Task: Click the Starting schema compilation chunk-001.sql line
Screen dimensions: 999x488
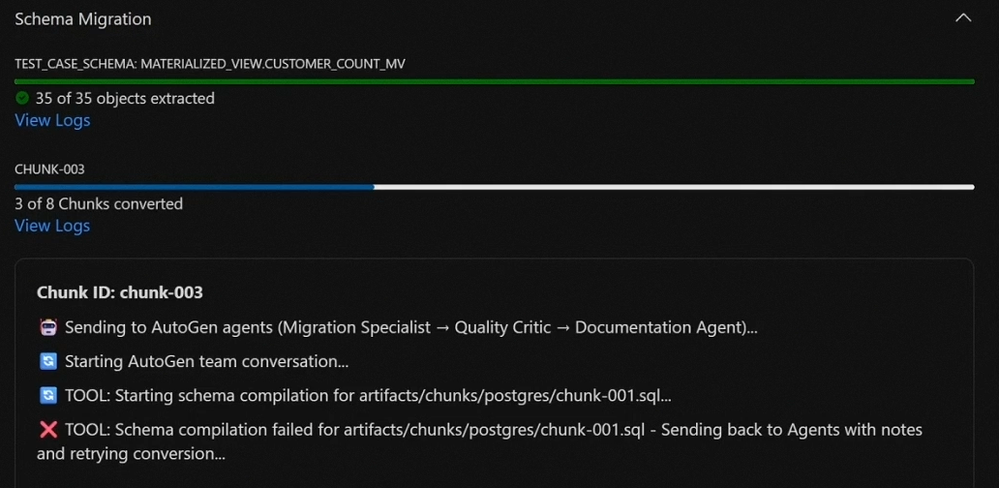Action: tap(368, 396)
